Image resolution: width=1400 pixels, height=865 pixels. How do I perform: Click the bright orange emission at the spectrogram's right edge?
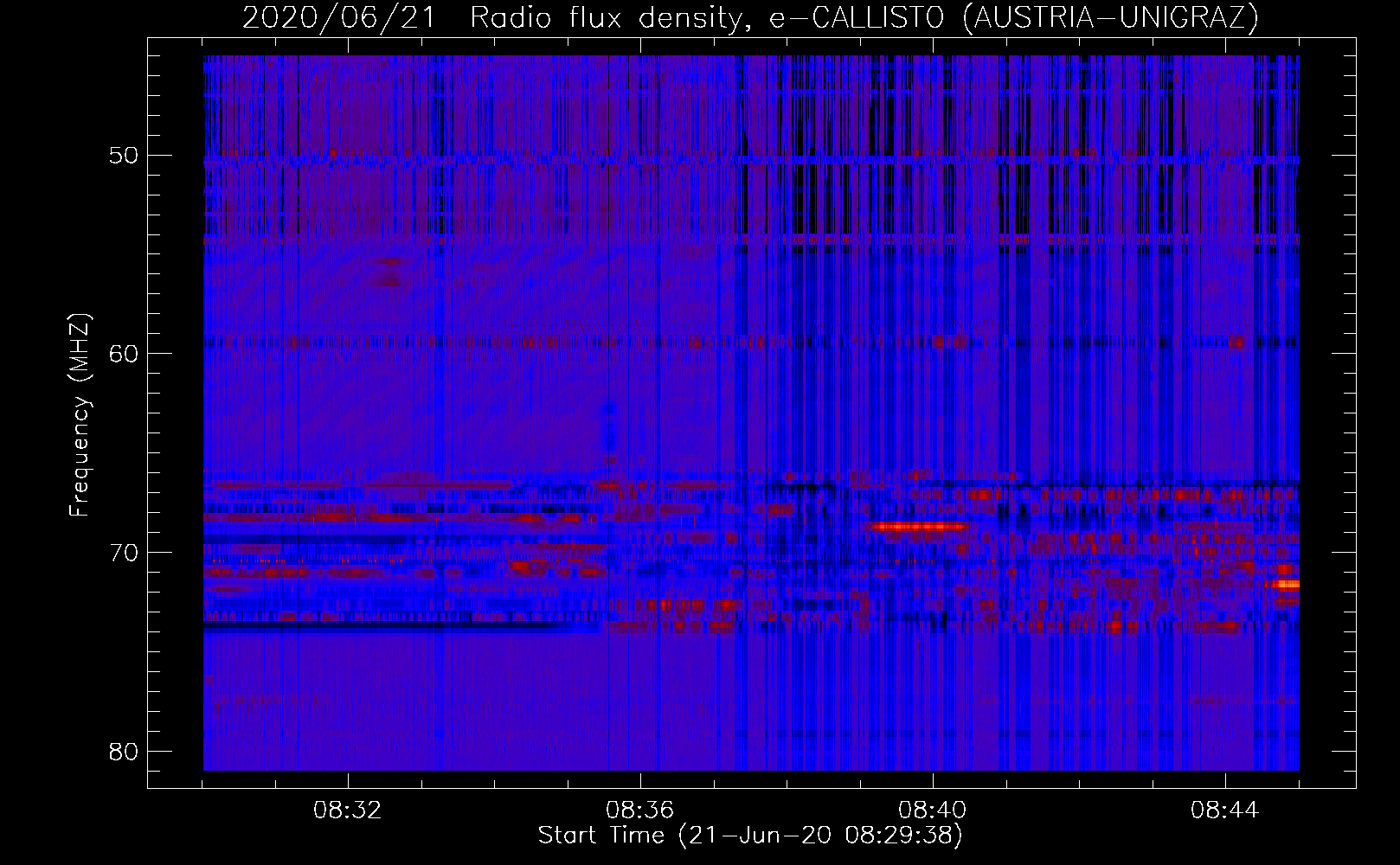coord(1286,585)
